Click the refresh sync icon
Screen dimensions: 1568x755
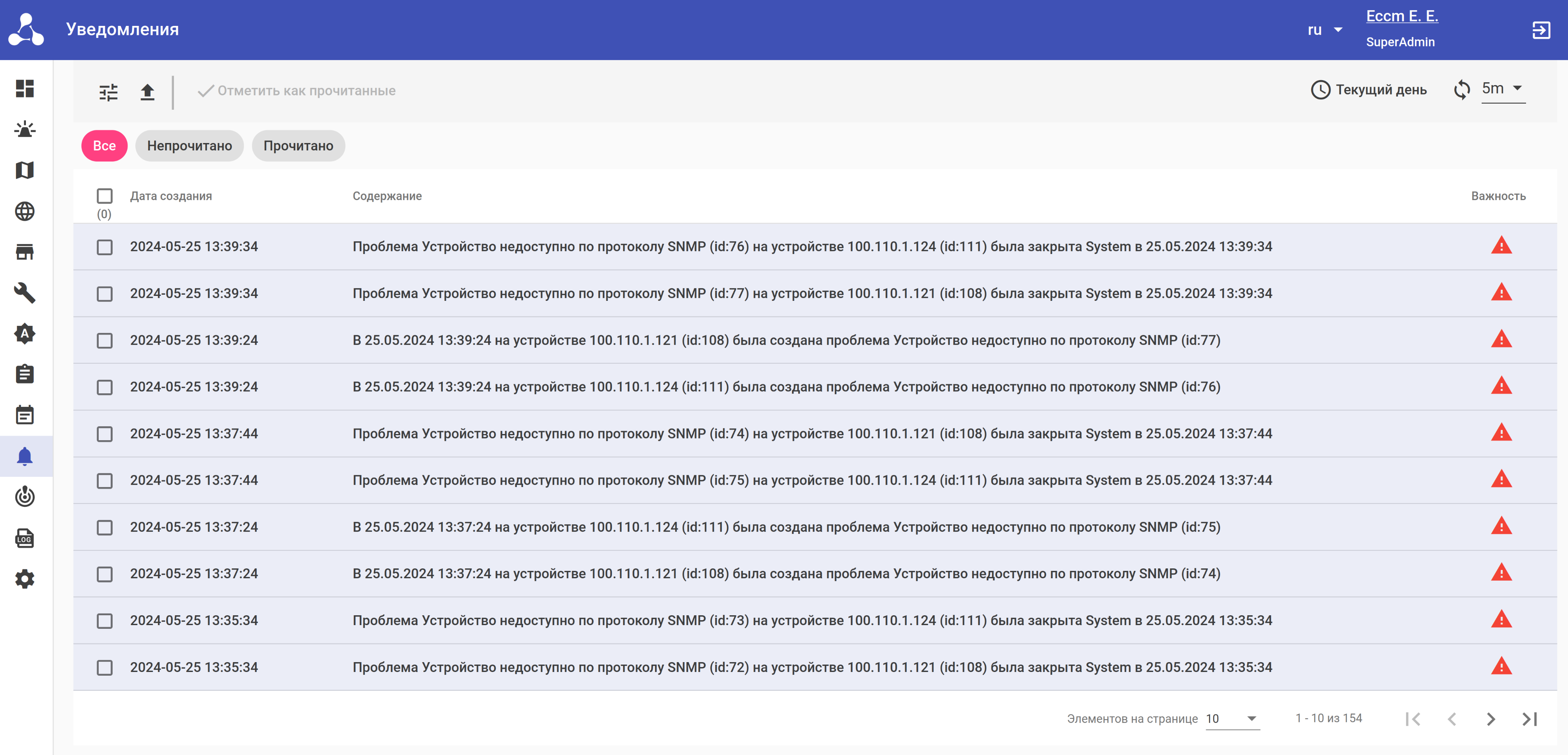(1461, 90)
